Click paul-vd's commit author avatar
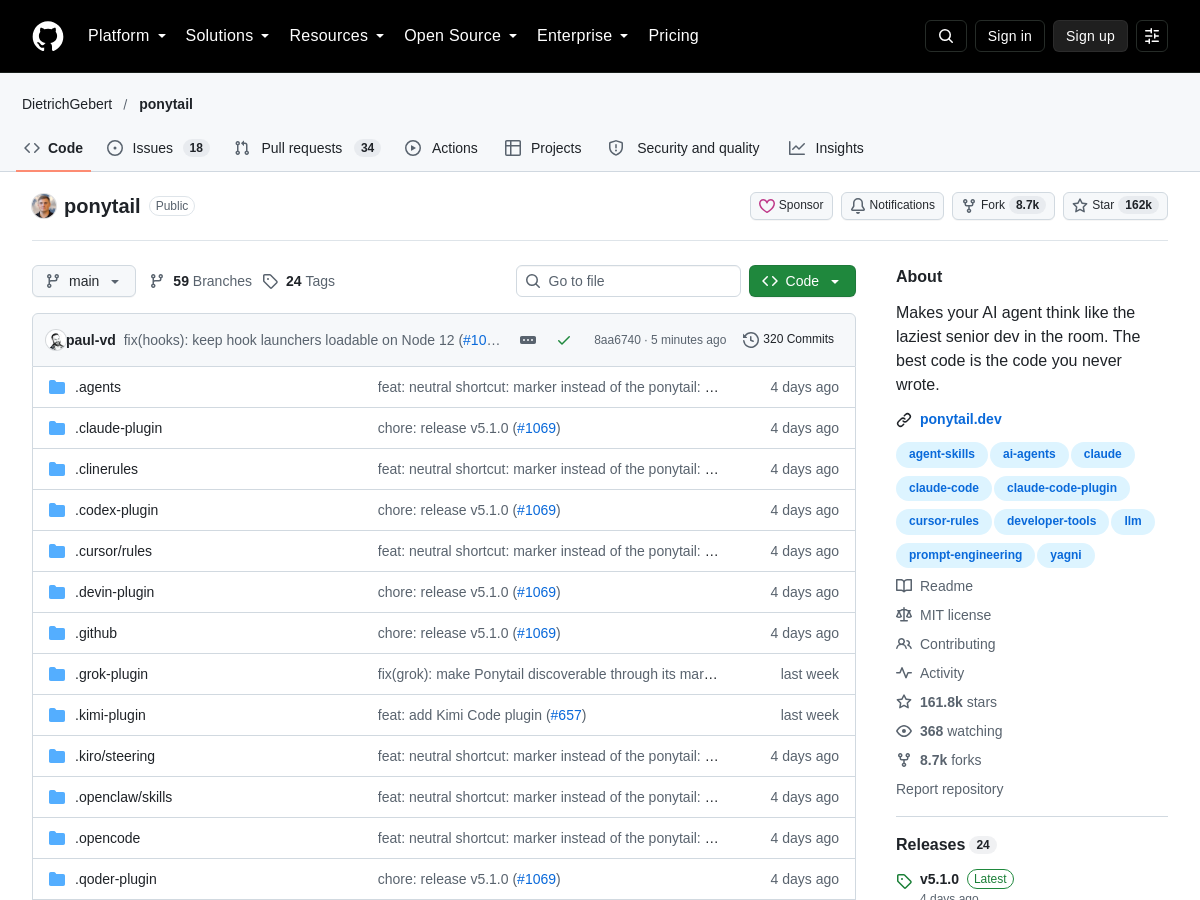The width and height of the screenshot is (1200, 900). point(55,340)
